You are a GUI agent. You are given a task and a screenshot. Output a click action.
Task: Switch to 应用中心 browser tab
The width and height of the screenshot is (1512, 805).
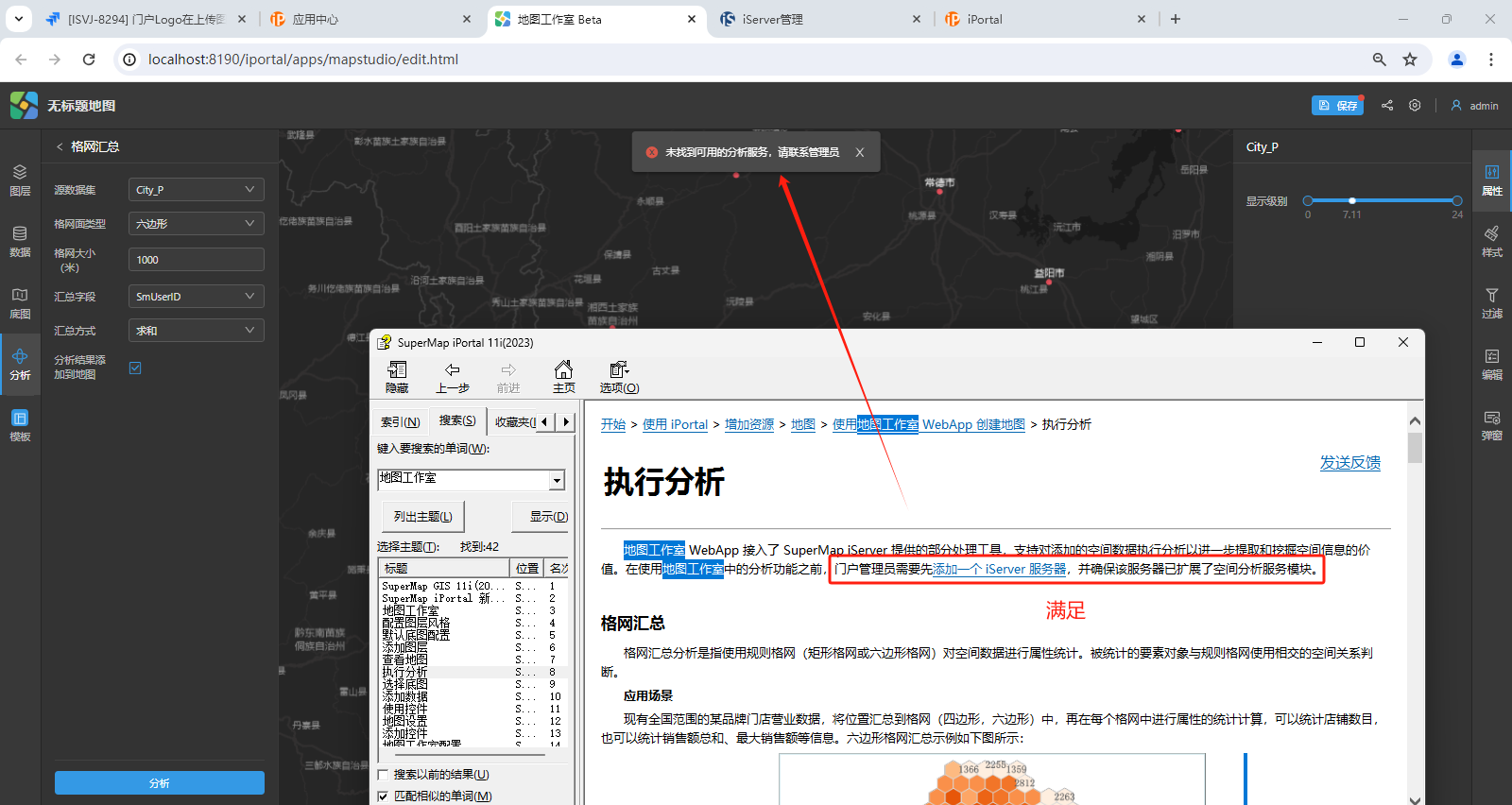(370, 19)
